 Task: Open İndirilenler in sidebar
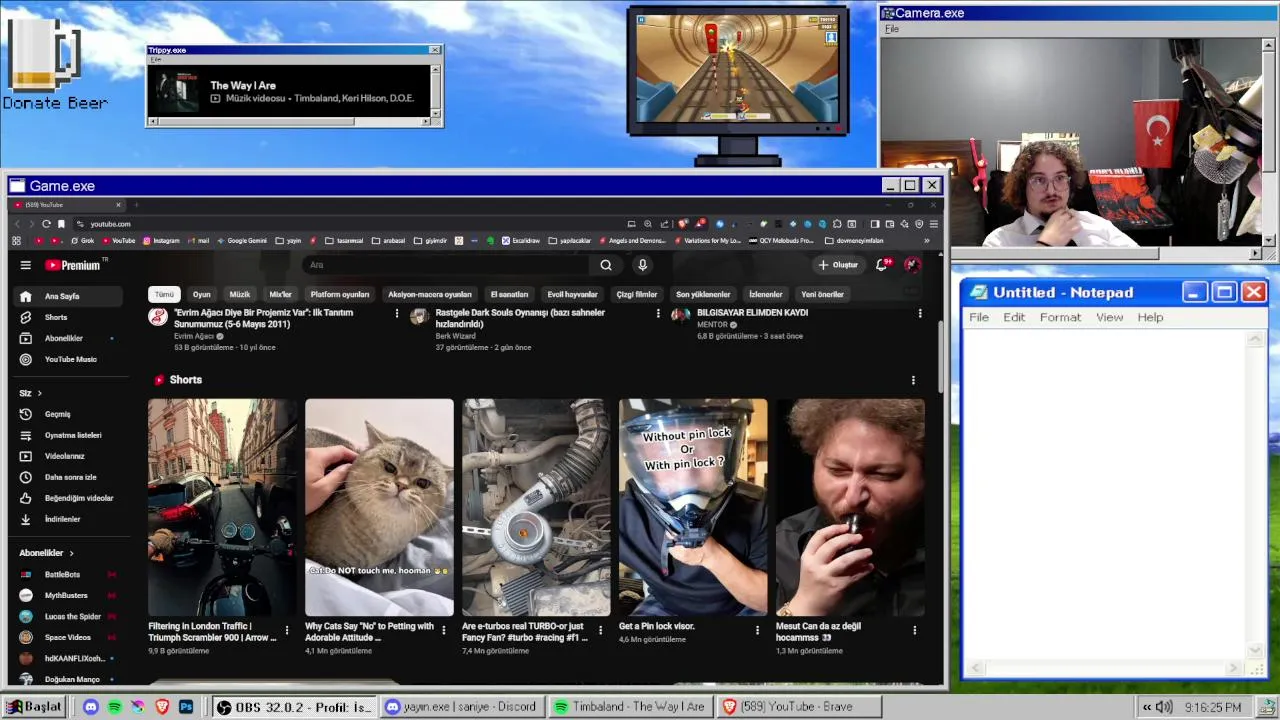tap(66, 519)
